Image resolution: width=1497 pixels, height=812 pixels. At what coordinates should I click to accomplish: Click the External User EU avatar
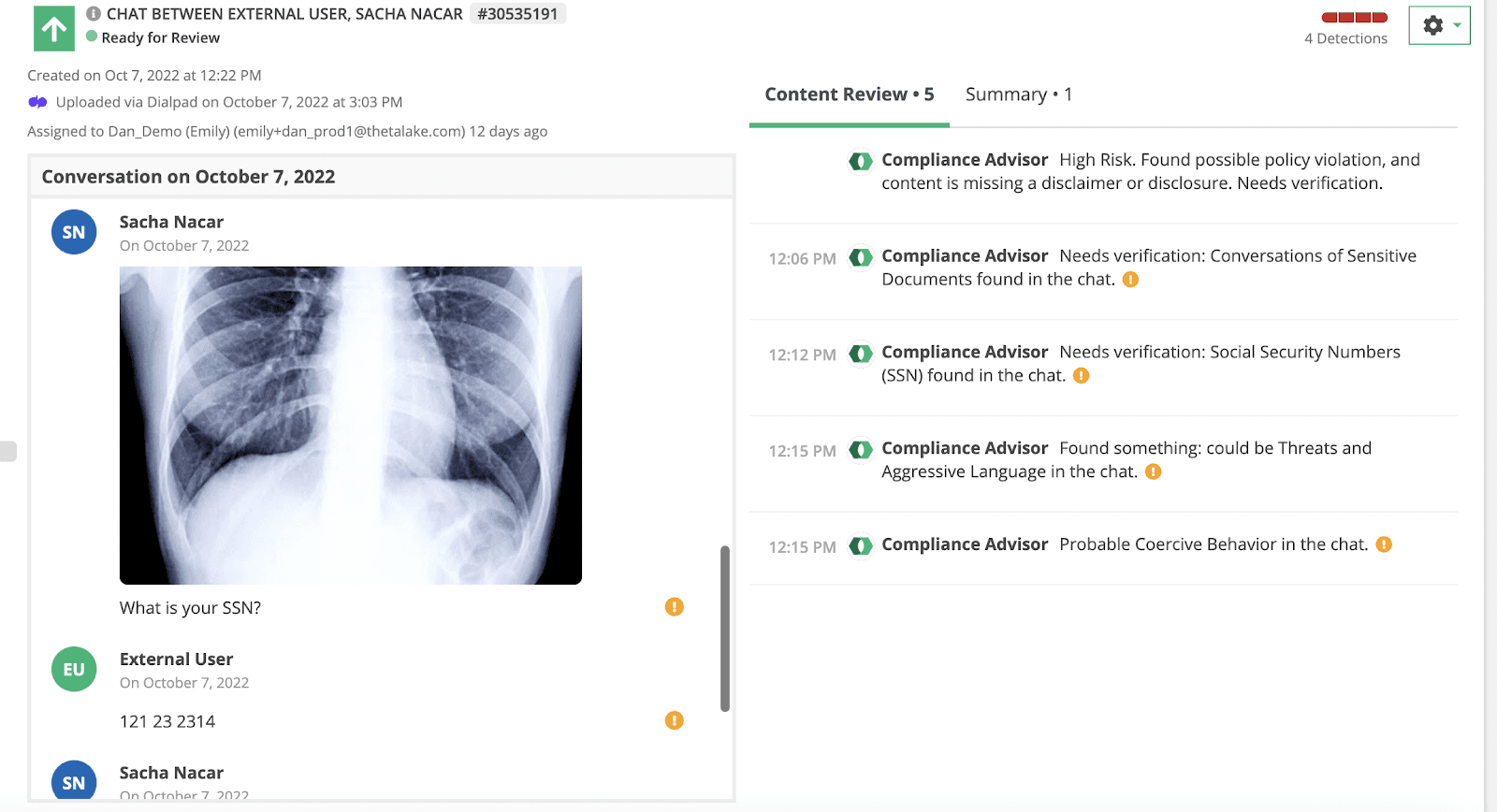[74, 670]
